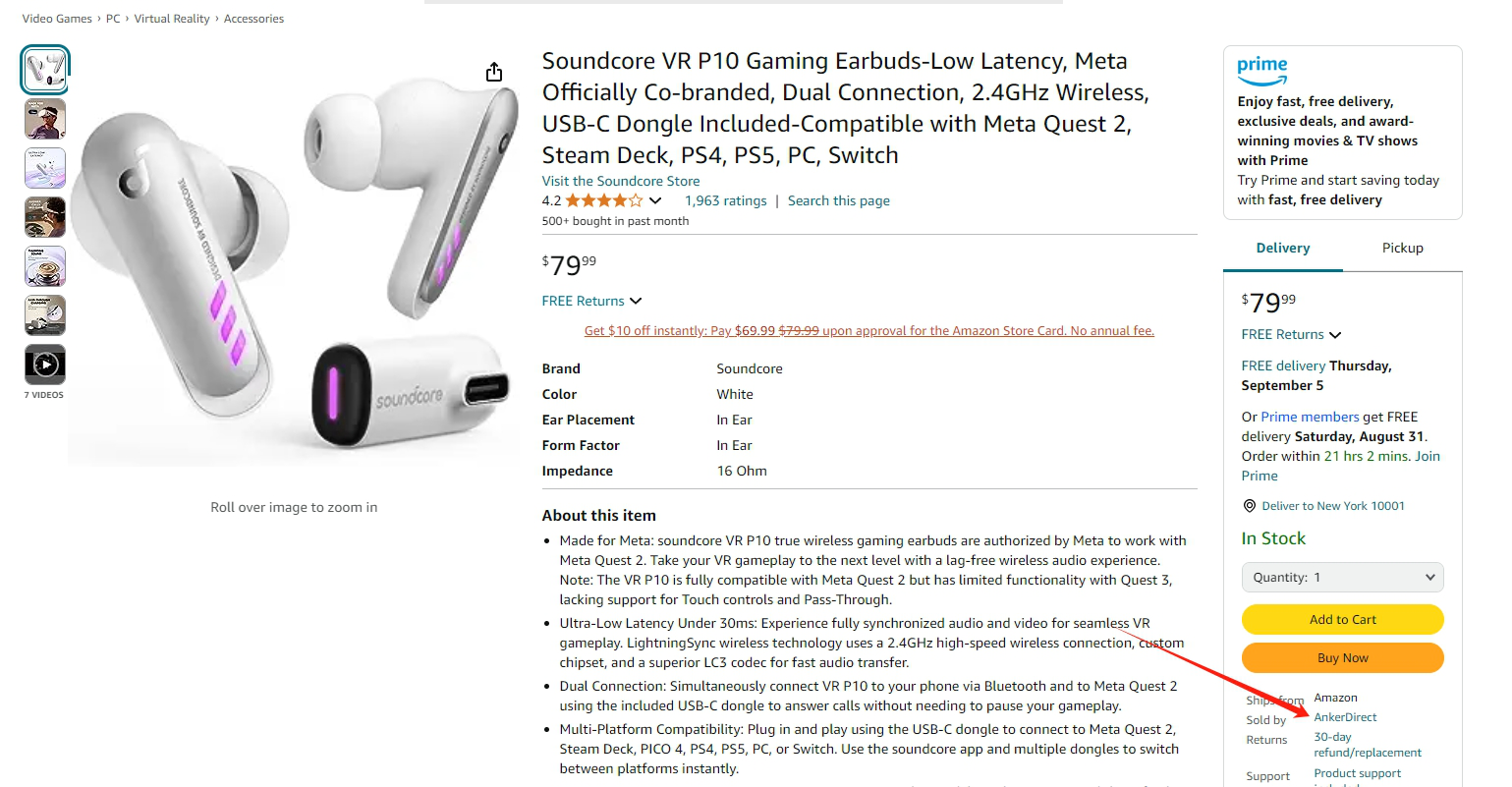Screen dimensions: 1512x787
Task: Visit the Soundcore Store link
Action: [621, 181]
